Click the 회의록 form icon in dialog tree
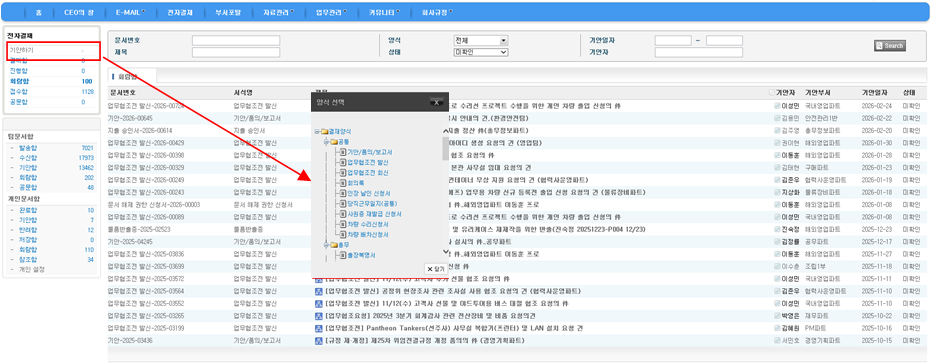 point(343,183)
